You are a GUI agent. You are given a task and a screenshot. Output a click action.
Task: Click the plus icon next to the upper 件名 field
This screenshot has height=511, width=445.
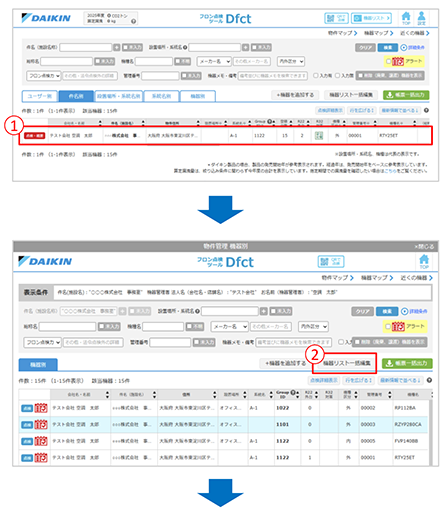click(x=116, y=47)
